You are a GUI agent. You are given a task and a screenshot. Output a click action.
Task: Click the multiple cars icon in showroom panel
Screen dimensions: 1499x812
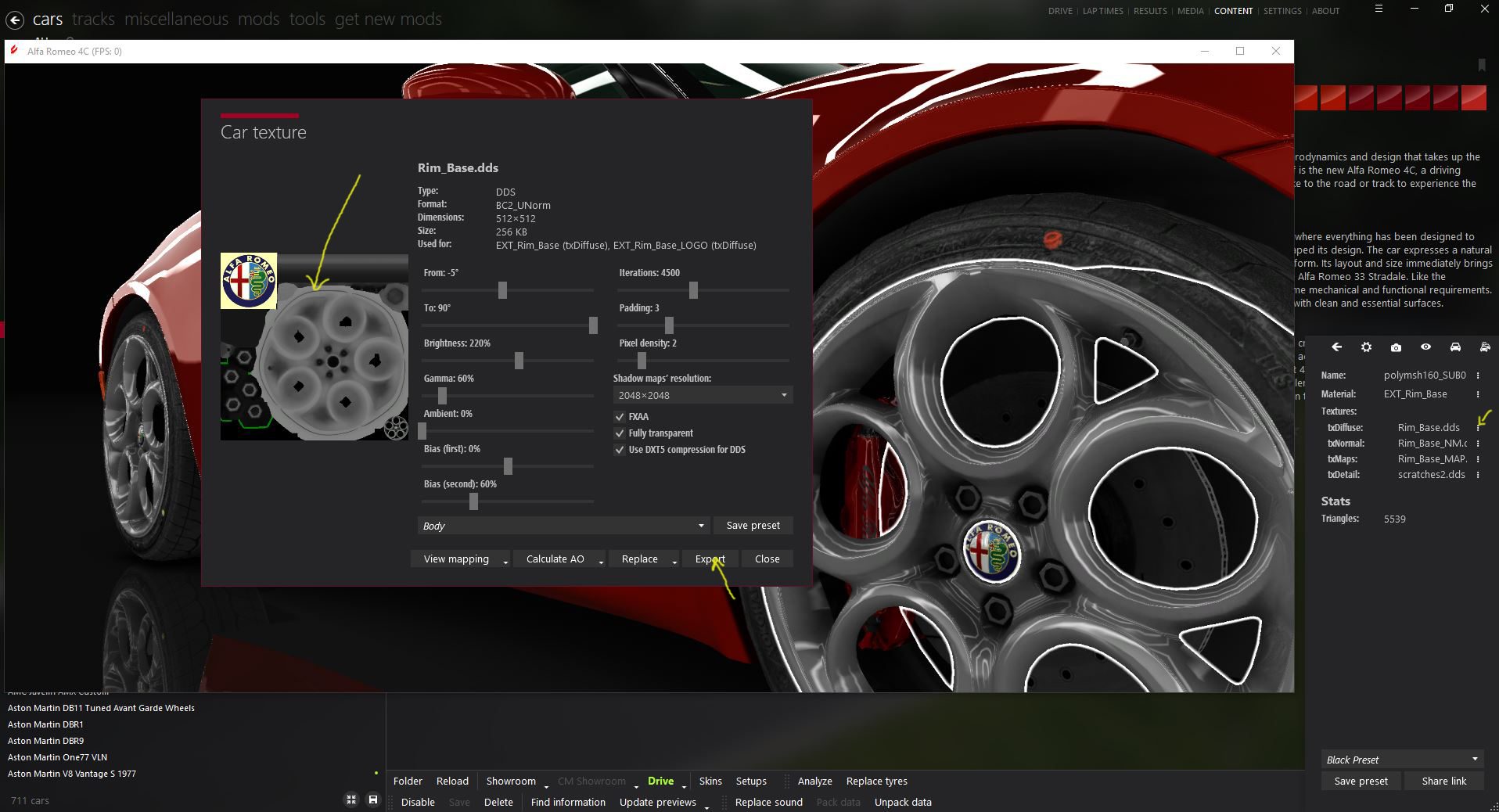1484,347
